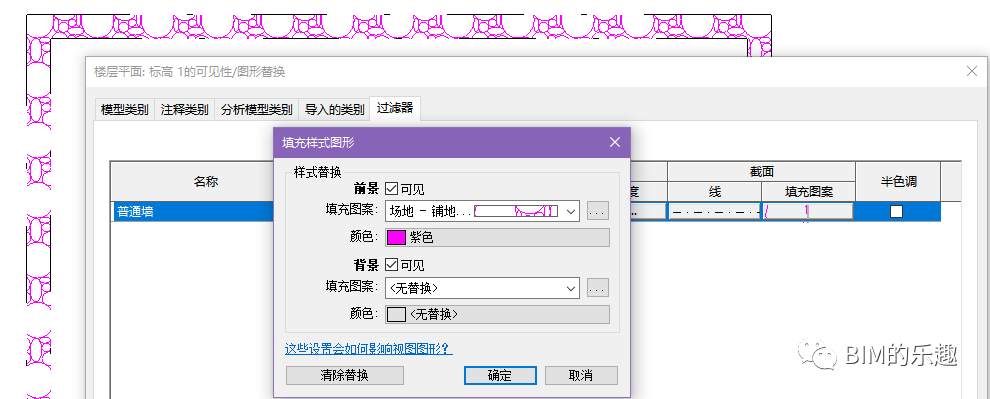Click the 半色调 column header
Image resolution: width=990 pixels, height=399 pixels.
tap(898, 181)
